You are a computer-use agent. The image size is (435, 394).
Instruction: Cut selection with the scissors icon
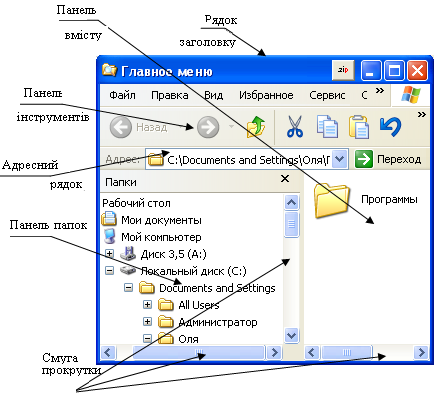pyautogui.click(x=295, y=127)
